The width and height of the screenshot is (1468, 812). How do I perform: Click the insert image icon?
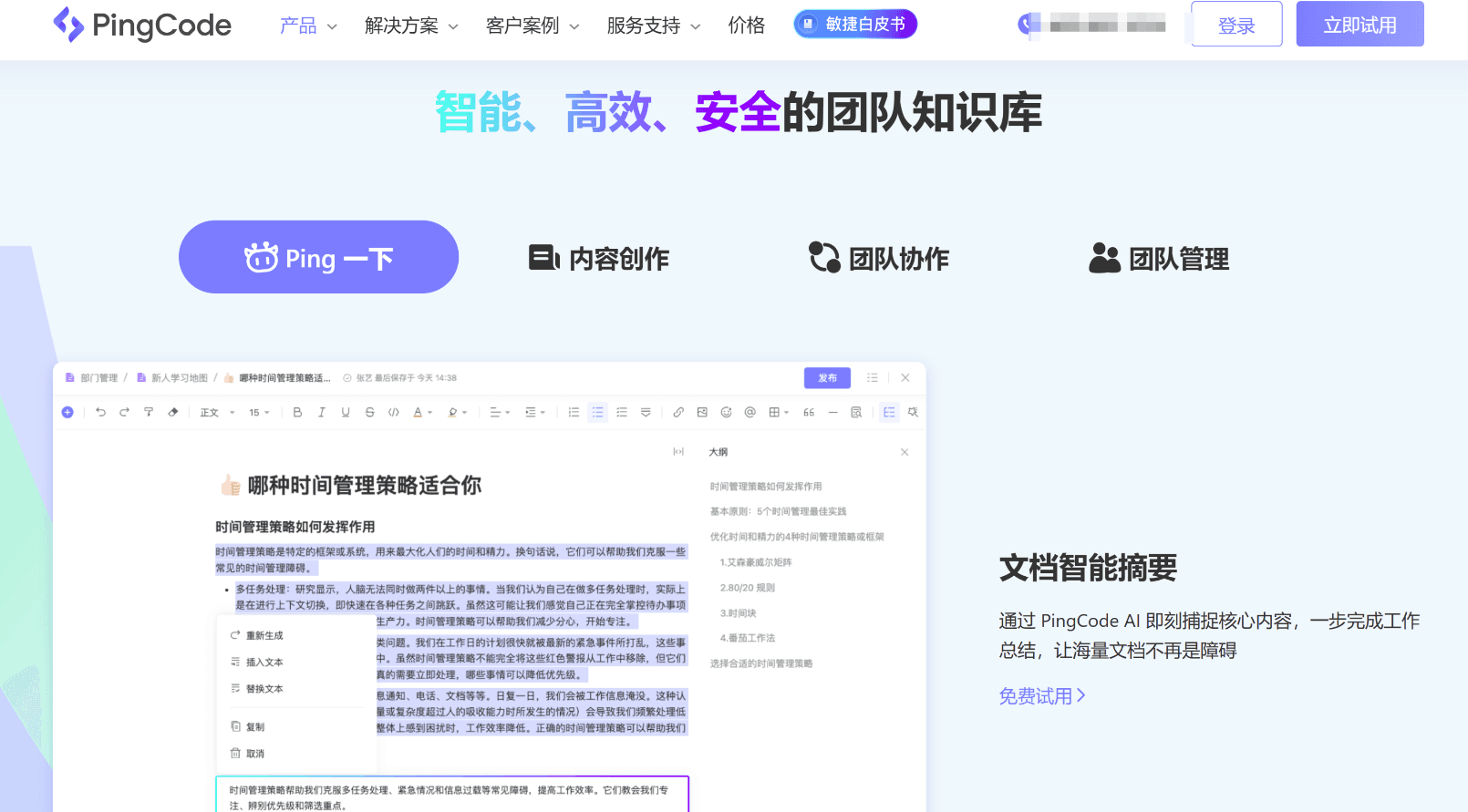(702, 412)
